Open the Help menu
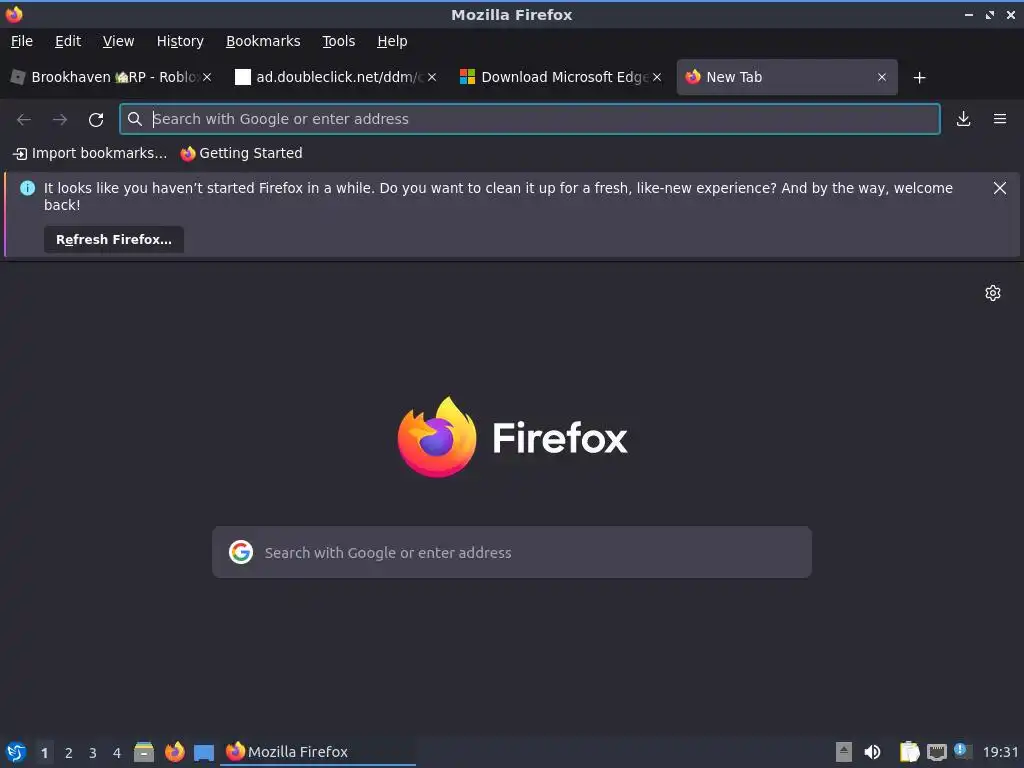The image size is (1024, 768). tap(392, 41)
